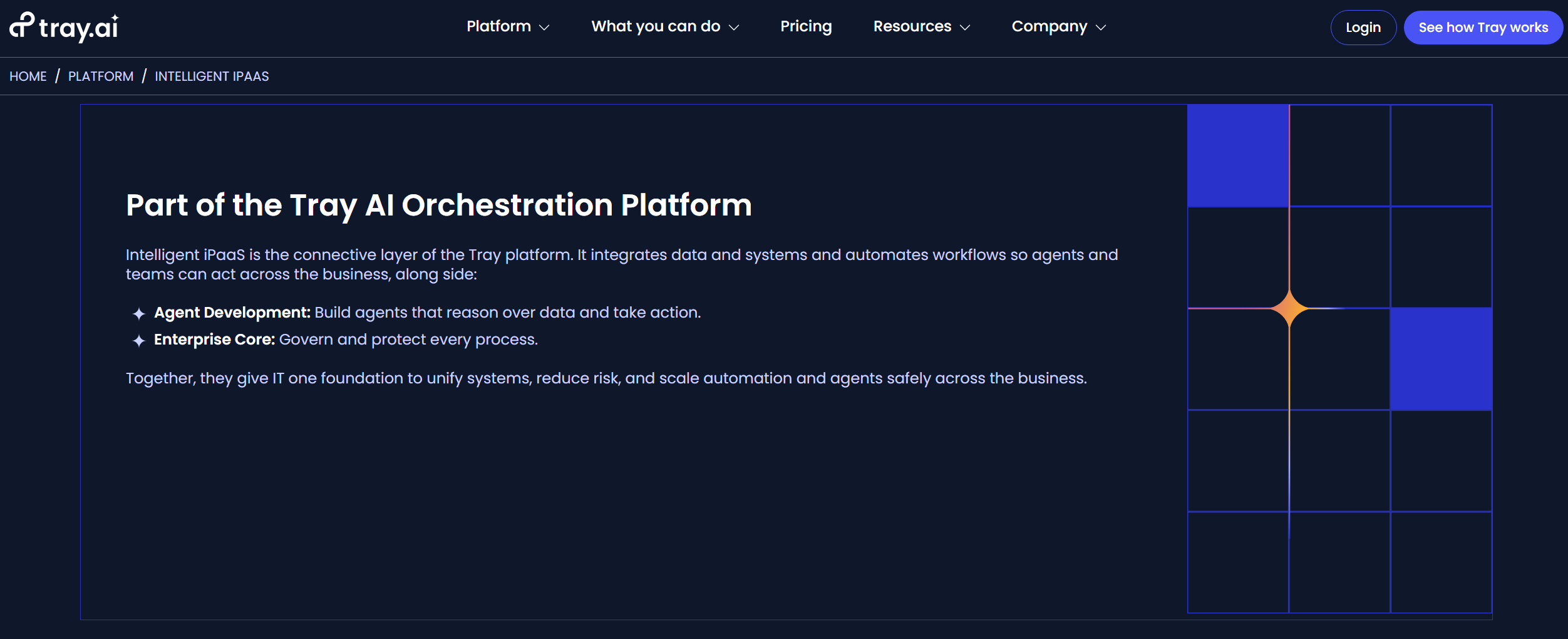Image resolution: width=1568 pixels, height=639 pixels.
Task: Go to the Pricing page
Action: click(806, 26)
